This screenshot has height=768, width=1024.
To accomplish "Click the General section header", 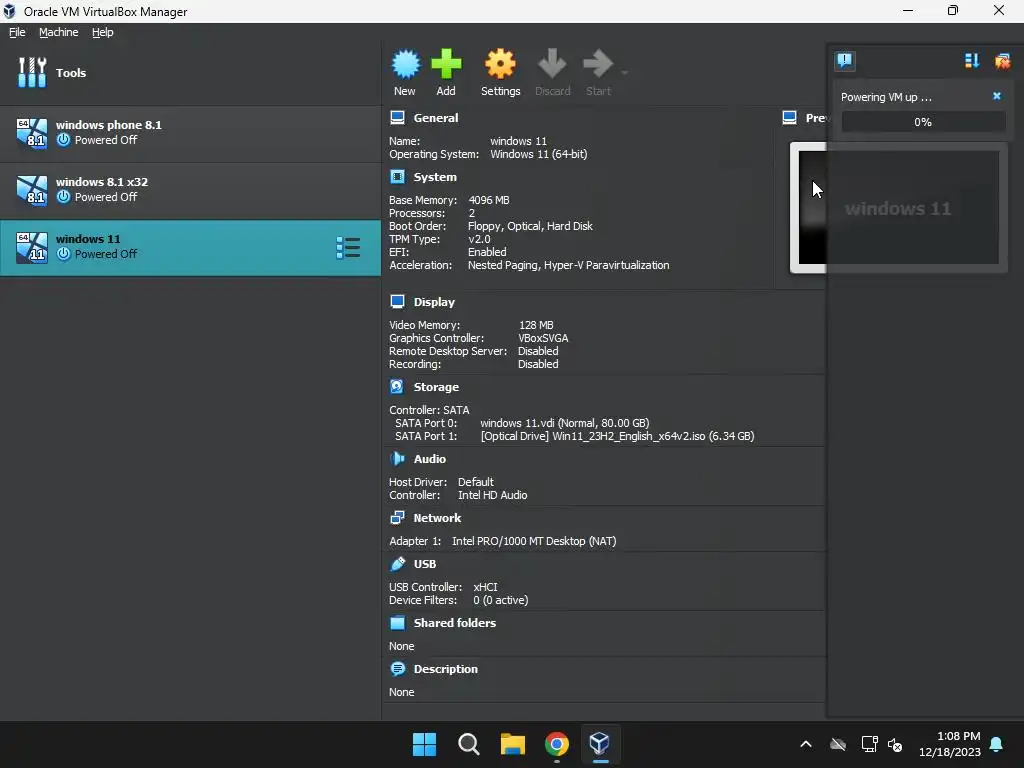I will coord(436,118).
